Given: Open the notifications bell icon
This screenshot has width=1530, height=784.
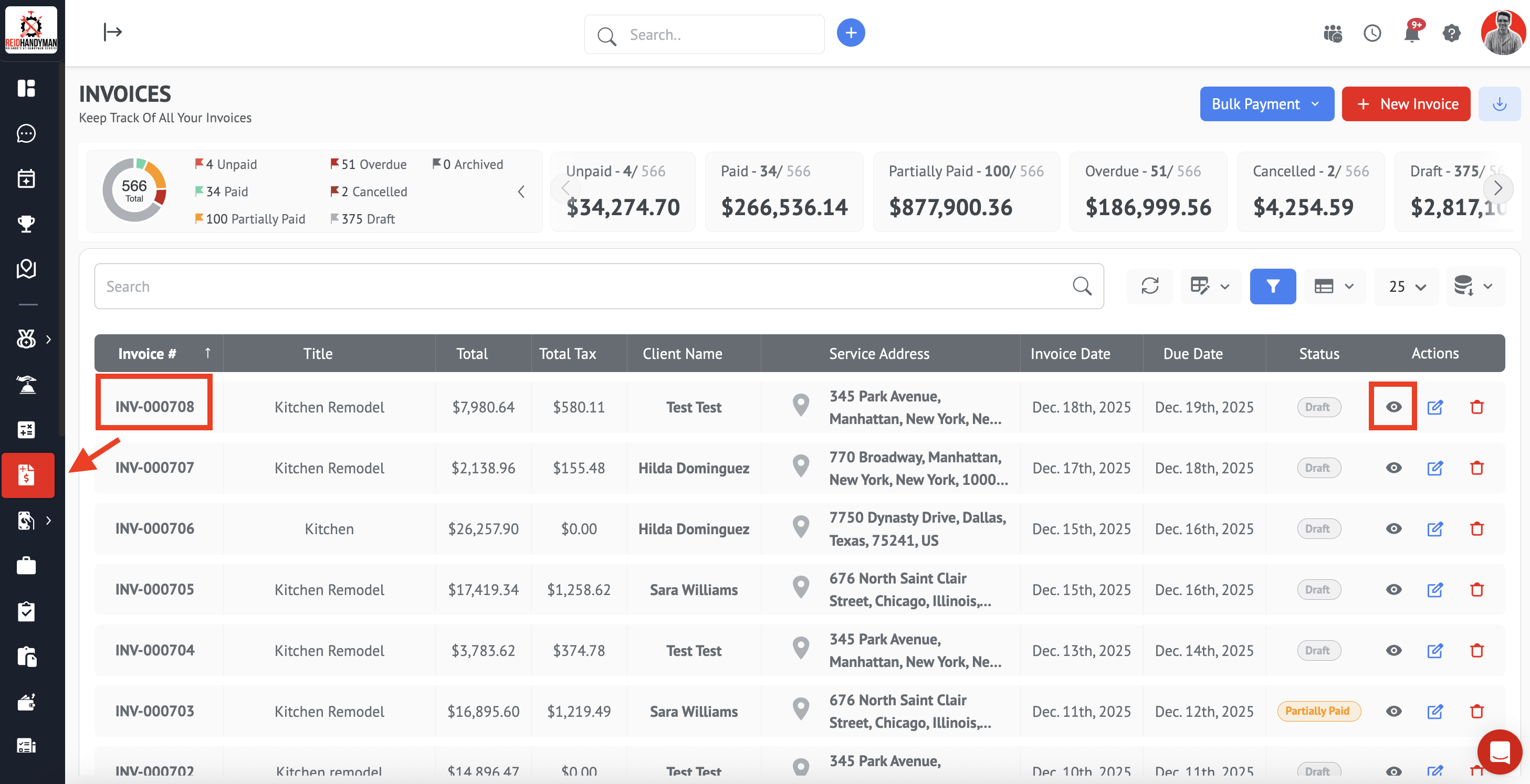Looking at the screenshot, I should point(1411,33).
